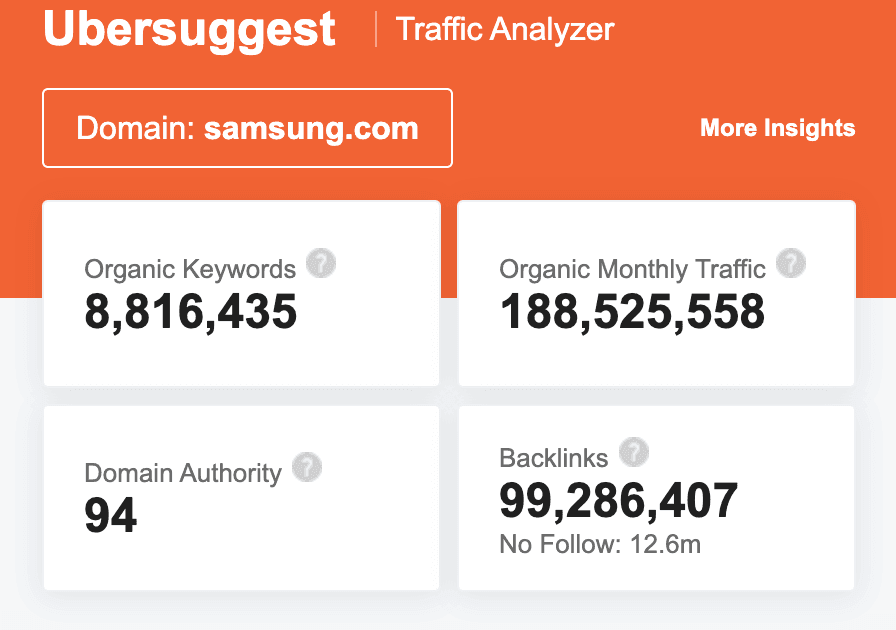Click the Domain Authority question mark icon

(x=307, y=467)
